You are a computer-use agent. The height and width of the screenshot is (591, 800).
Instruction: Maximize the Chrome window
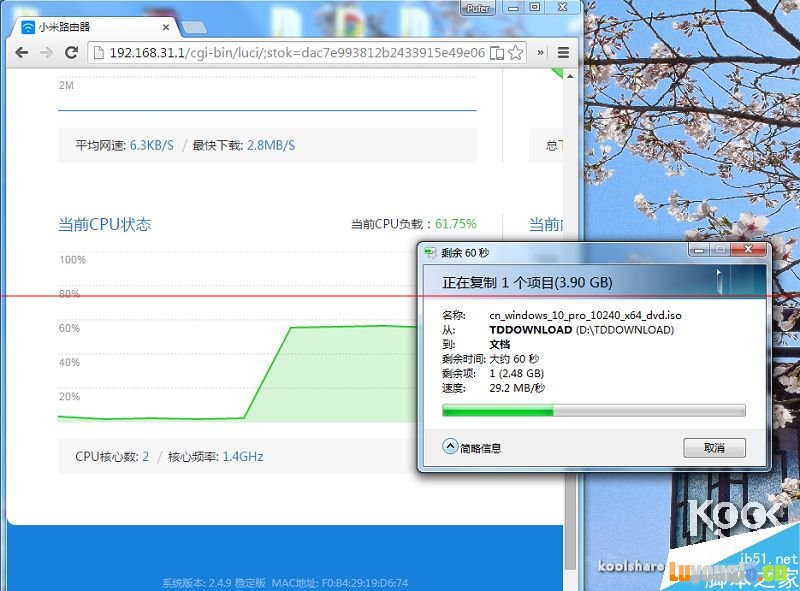535,7
